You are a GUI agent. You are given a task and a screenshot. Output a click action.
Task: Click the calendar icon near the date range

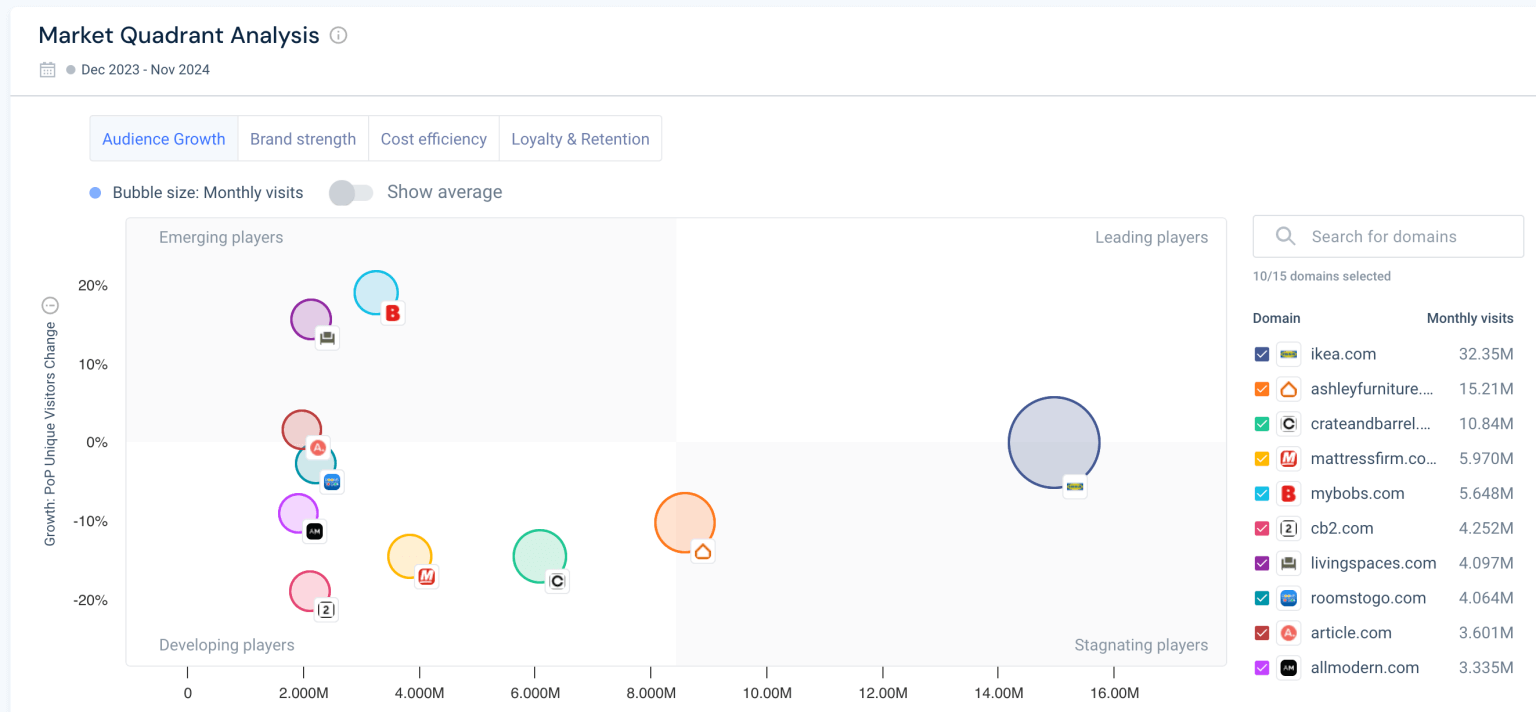coord(46,69)
